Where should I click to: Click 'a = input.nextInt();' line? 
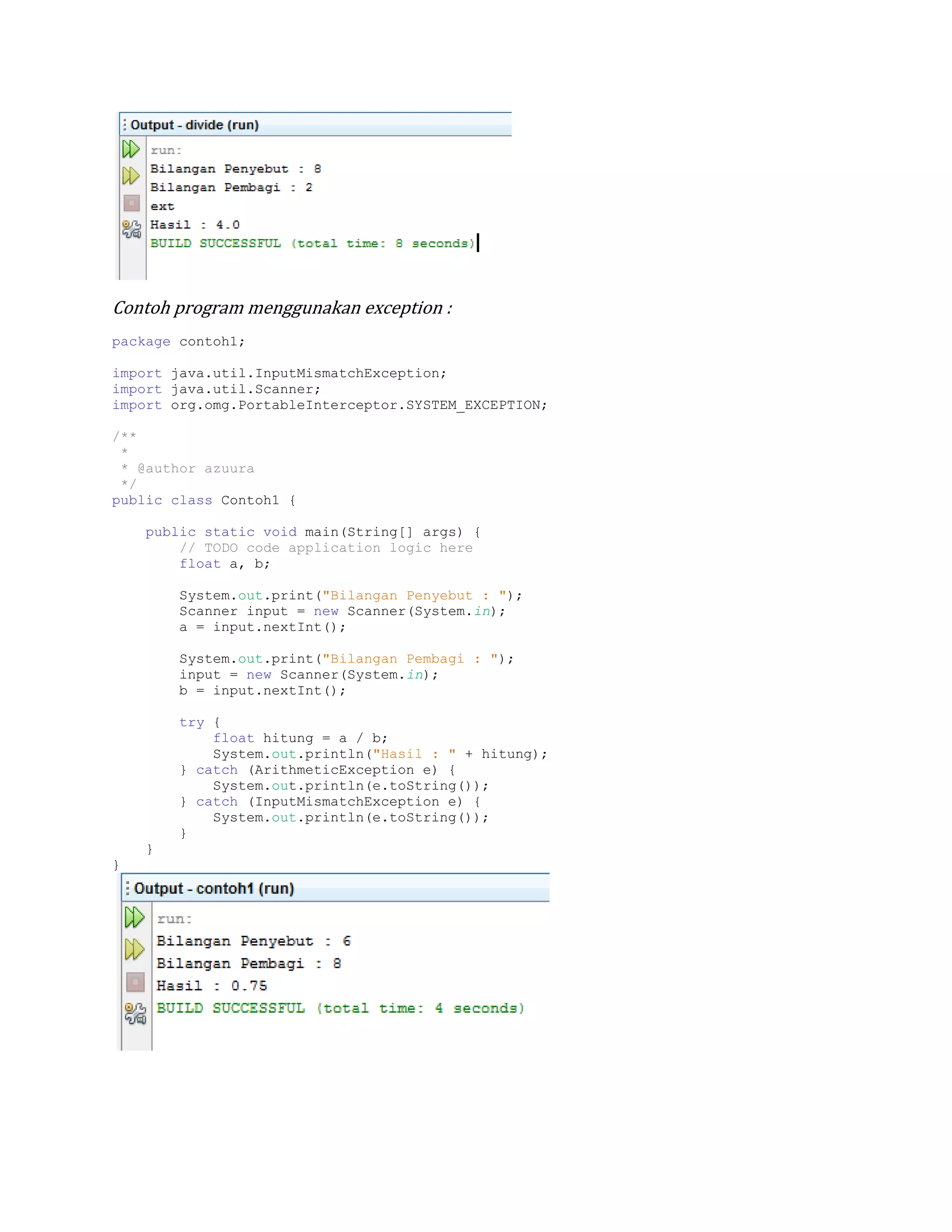(x=262, y=627)
